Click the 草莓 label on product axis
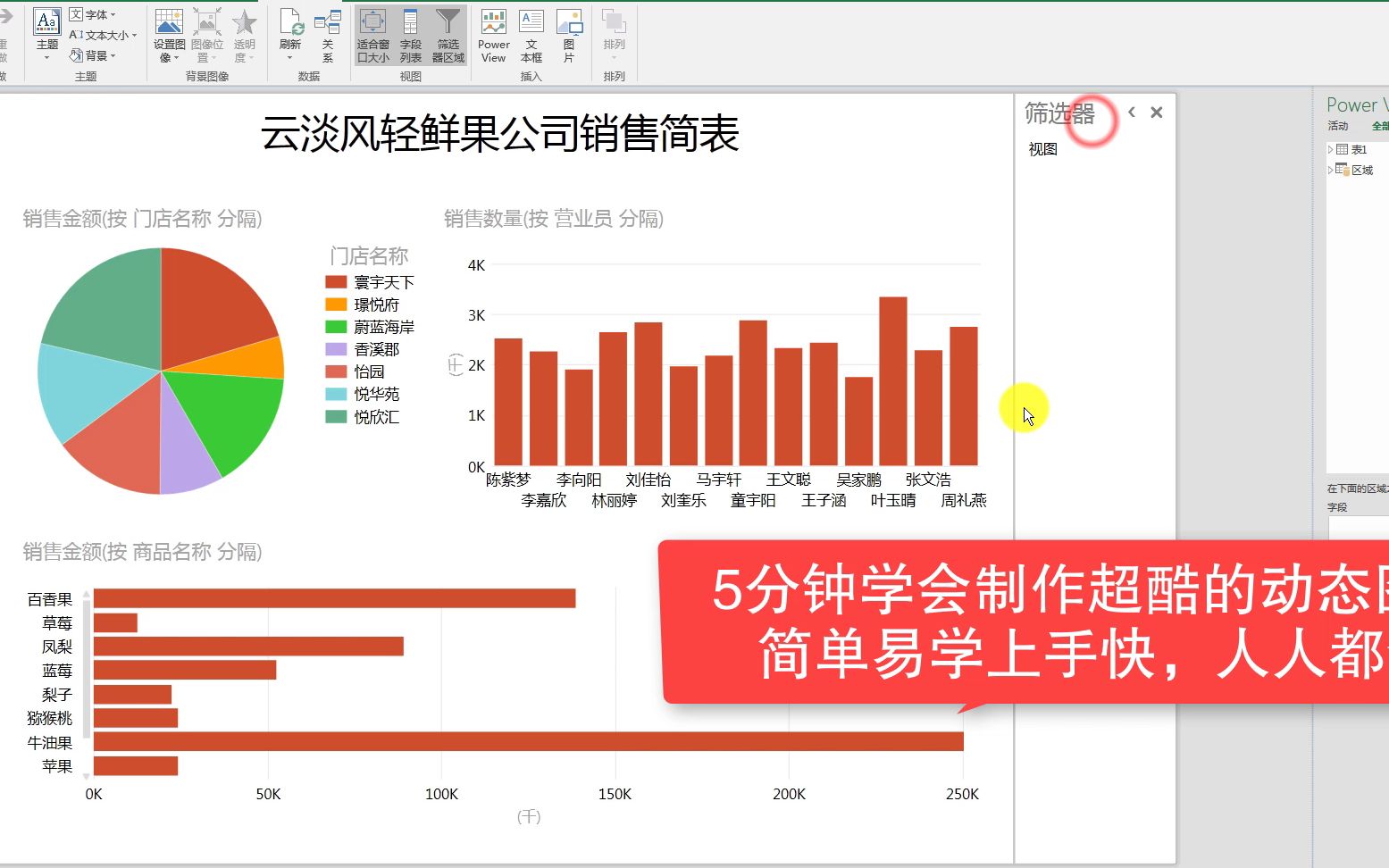This screenshot has width=1389, height=868. [x=57, y=623]
